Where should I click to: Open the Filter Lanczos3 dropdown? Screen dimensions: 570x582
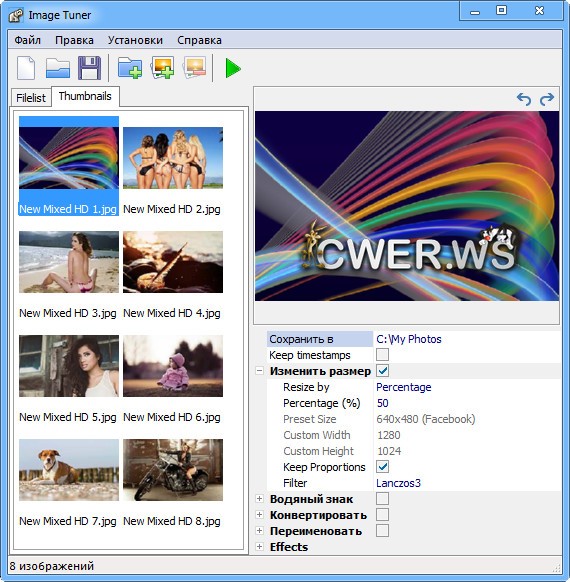(467, 483)
